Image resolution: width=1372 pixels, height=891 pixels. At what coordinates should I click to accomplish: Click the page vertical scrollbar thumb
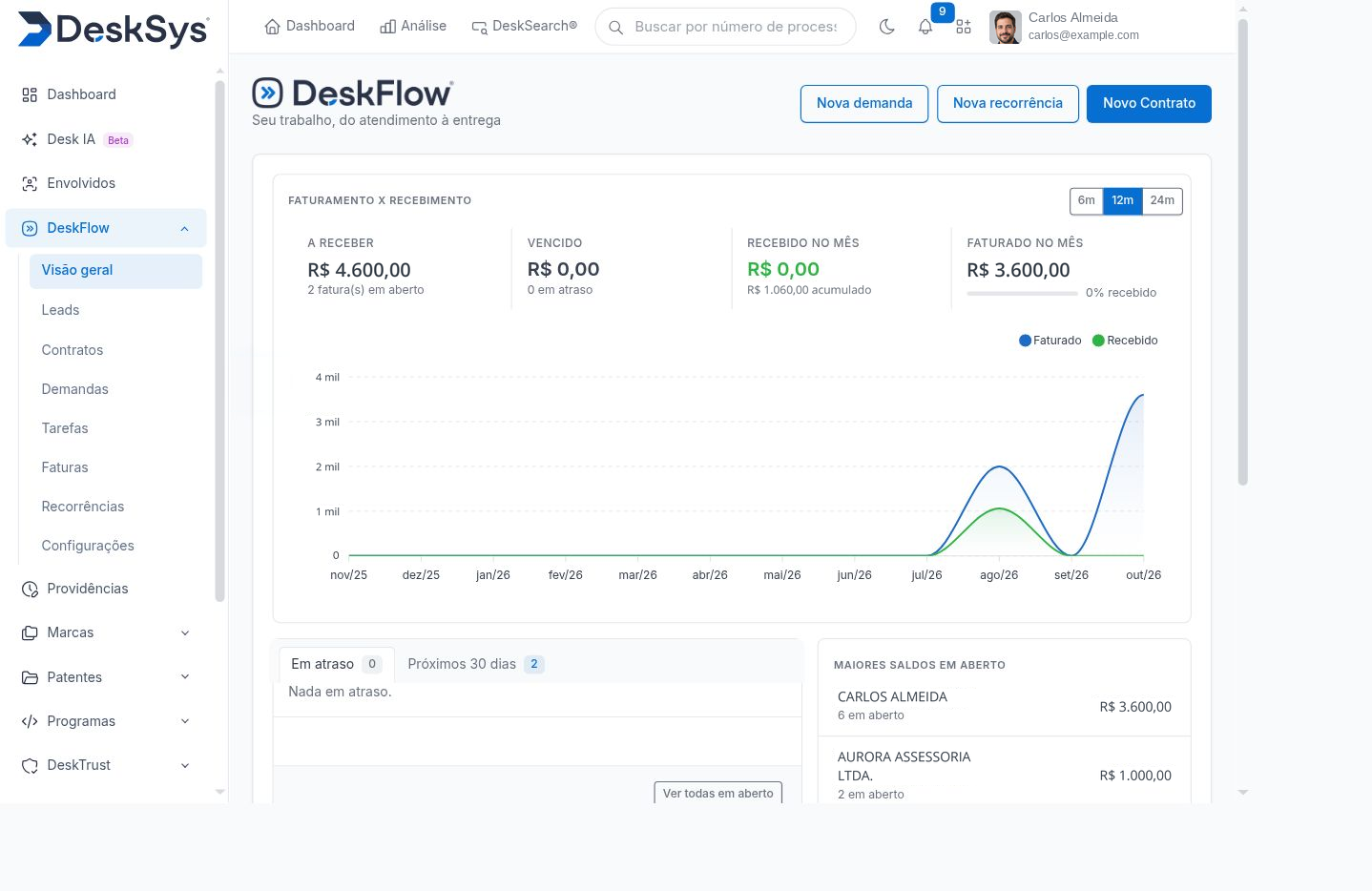(1242, 252)
